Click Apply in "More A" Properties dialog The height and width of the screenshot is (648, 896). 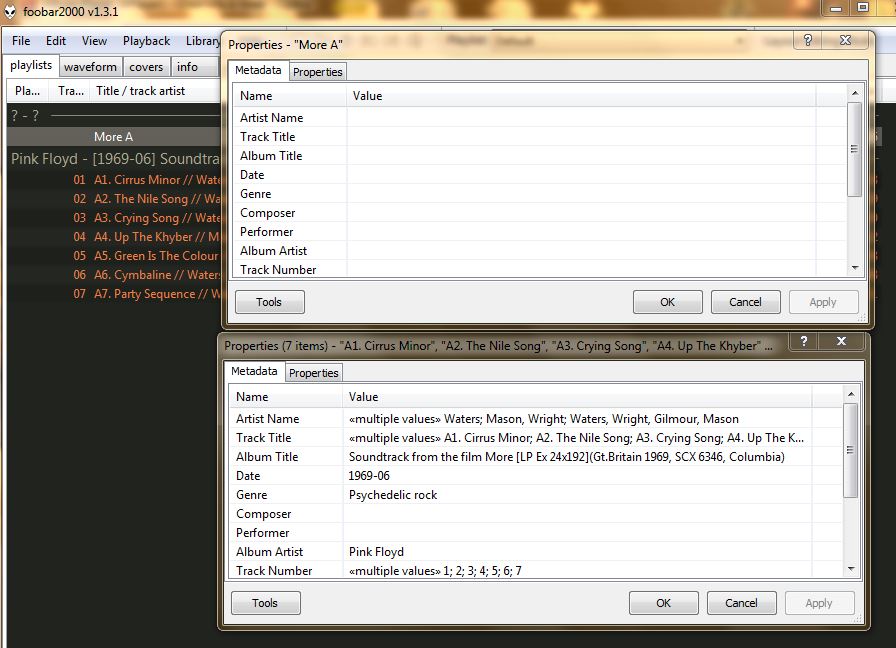click(823, 302)
